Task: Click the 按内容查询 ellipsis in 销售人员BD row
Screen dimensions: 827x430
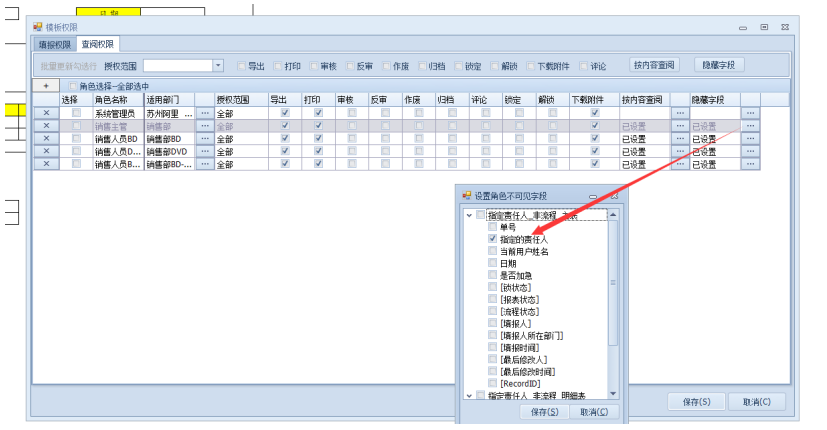Action: tap(680, 139)
